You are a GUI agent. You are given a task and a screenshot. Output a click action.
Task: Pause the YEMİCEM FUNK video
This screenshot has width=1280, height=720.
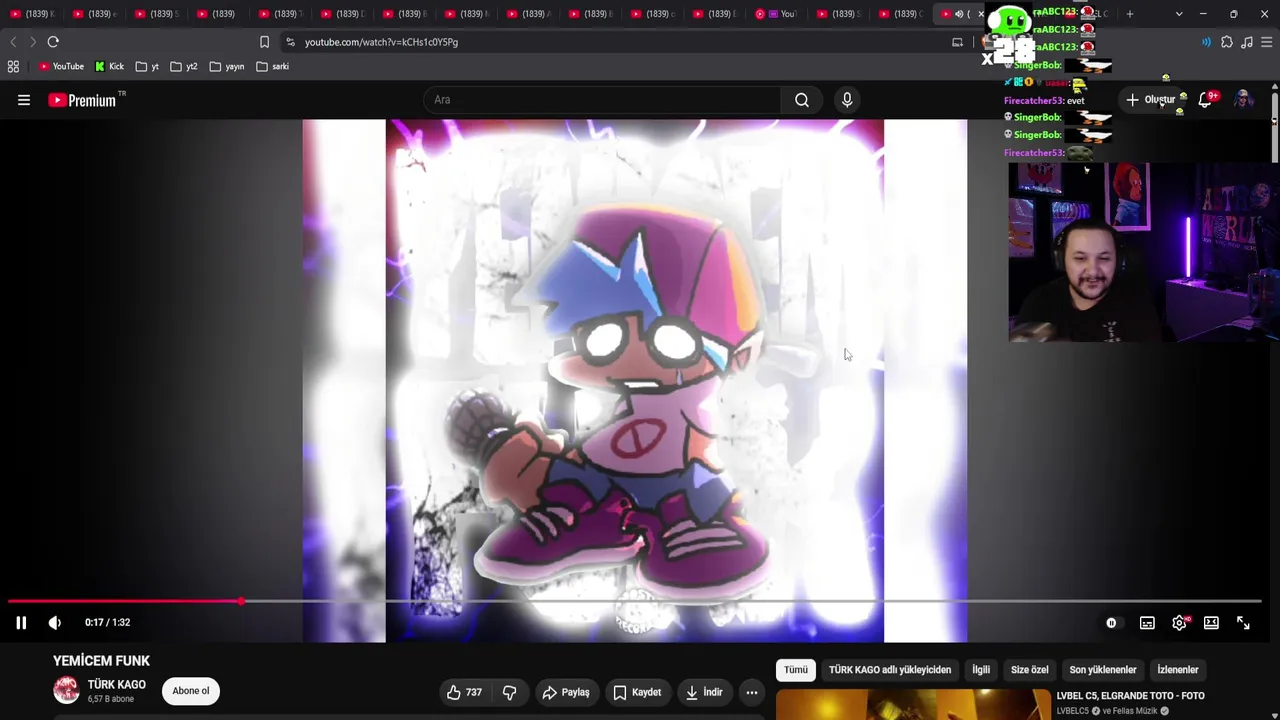pos(21,623)
